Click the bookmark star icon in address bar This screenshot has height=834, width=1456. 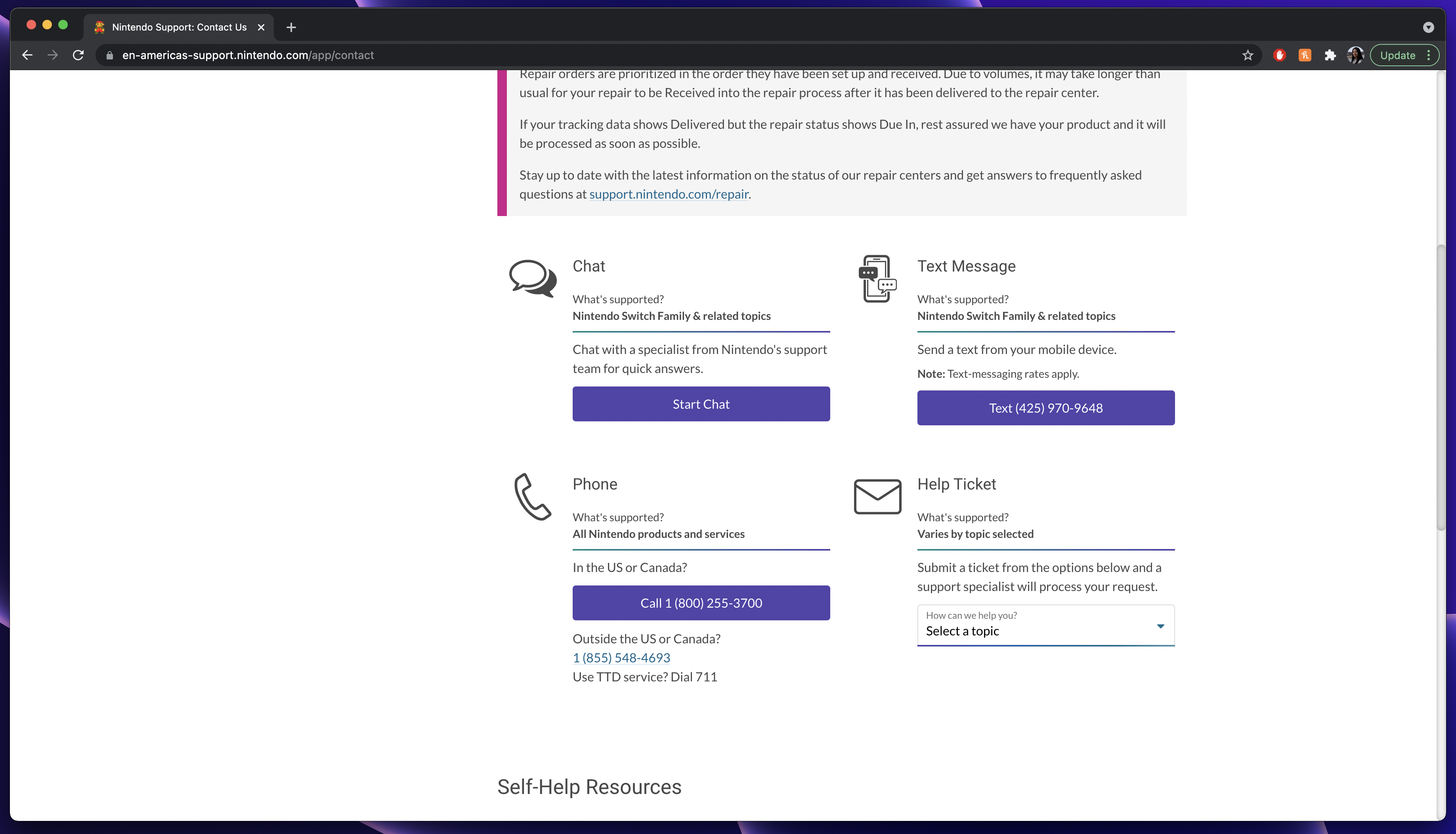click(1247, 55)
